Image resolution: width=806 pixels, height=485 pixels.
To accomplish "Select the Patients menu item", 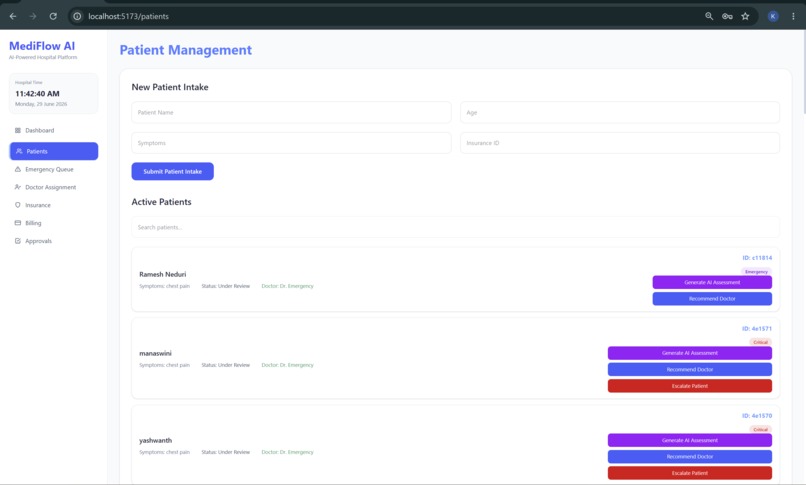I will click(53, 151).
